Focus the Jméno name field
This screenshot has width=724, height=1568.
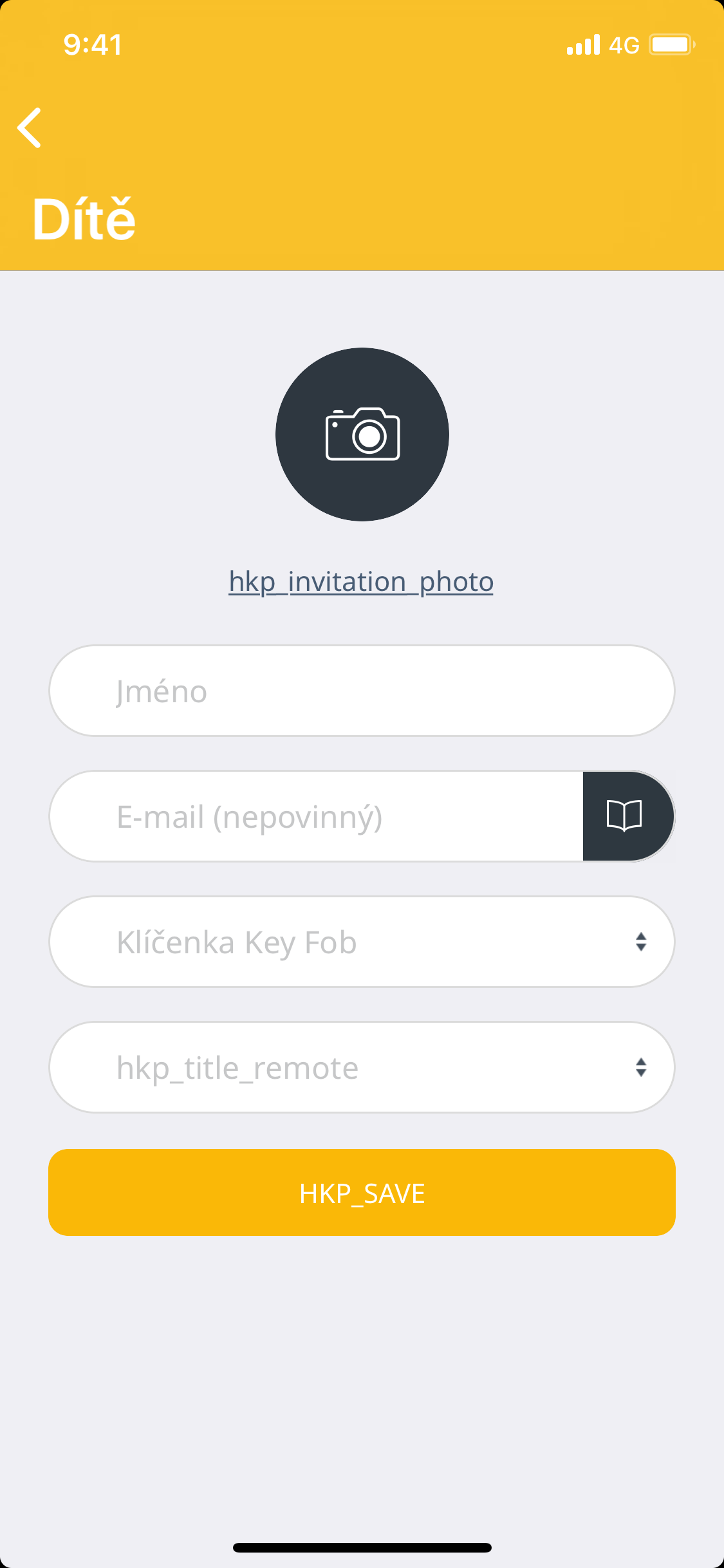362,691
